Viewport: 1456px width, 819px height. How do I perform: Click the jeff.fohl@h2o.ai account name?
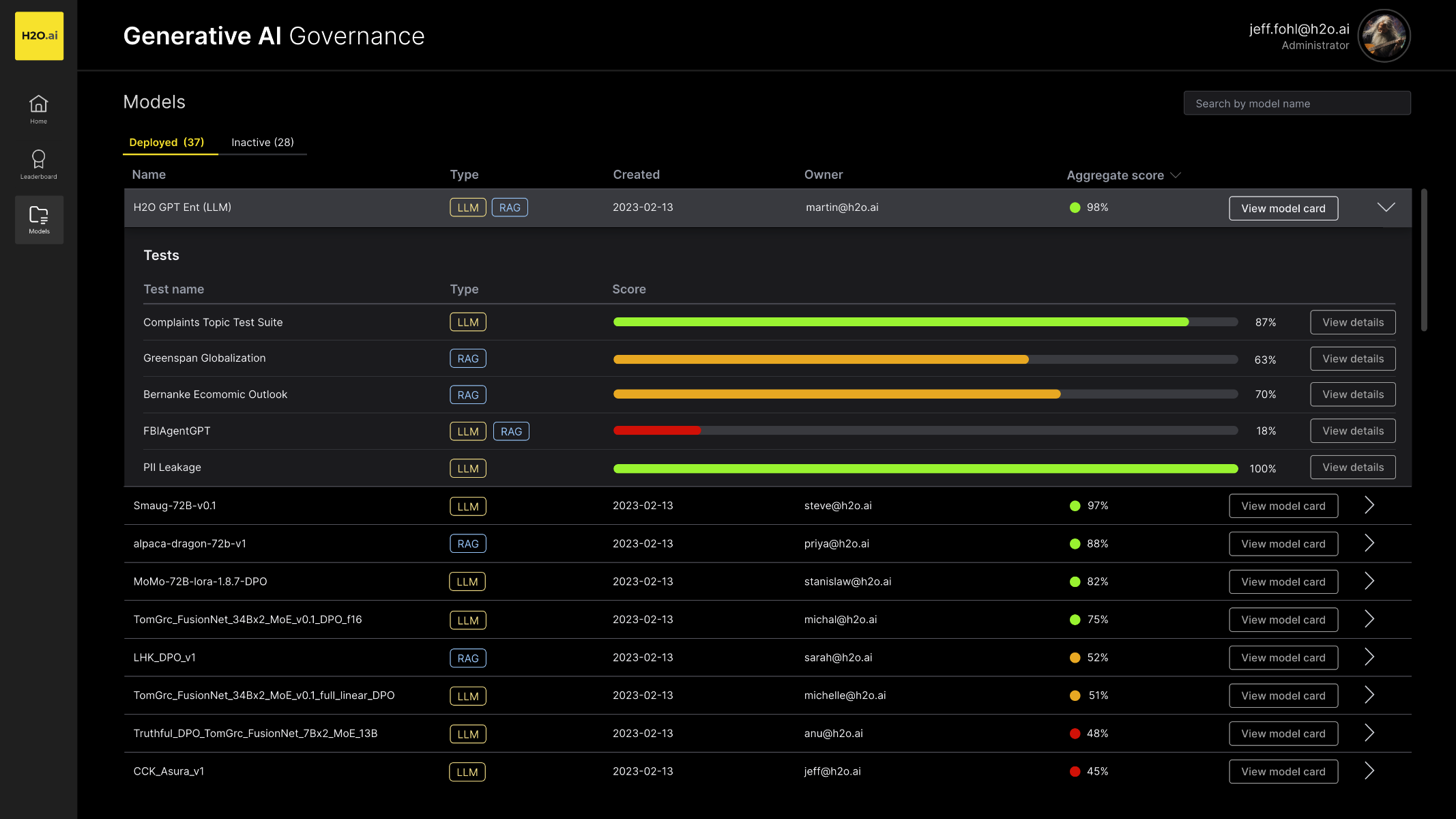click(1299, 29)
